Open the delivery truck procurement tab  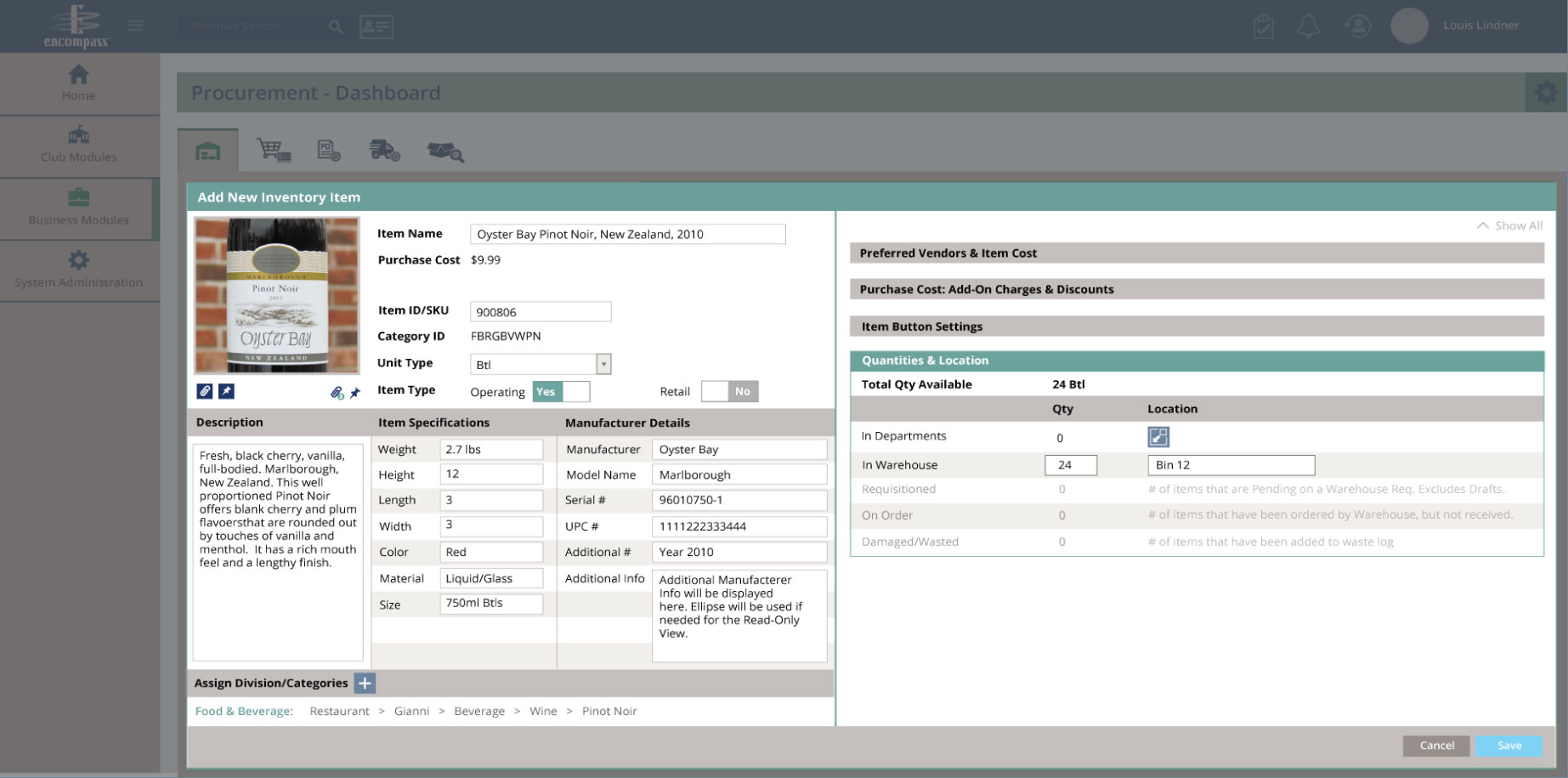(384, 151)
